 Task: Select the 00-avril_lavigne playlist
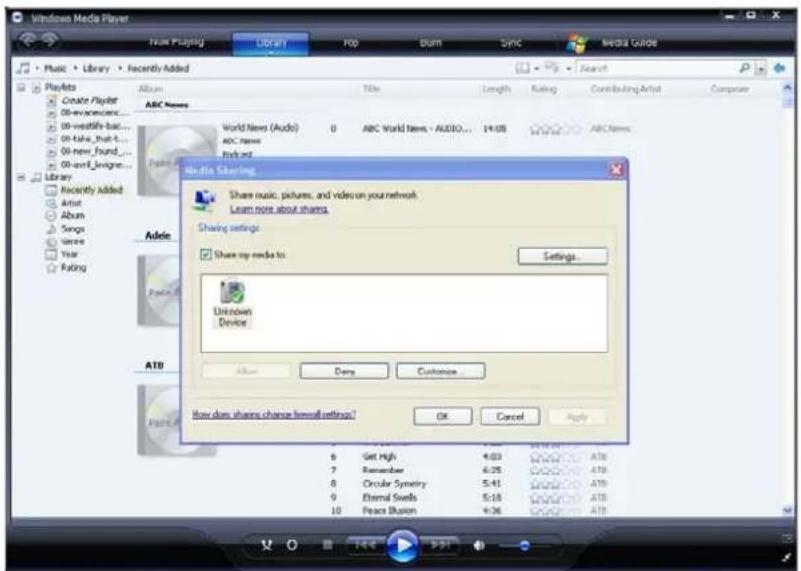96,164
